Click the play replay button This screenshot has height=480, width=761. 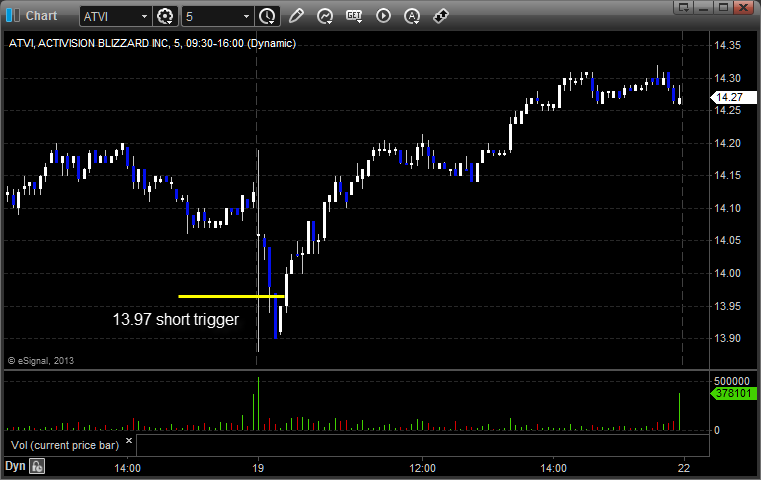click(383, 16)
